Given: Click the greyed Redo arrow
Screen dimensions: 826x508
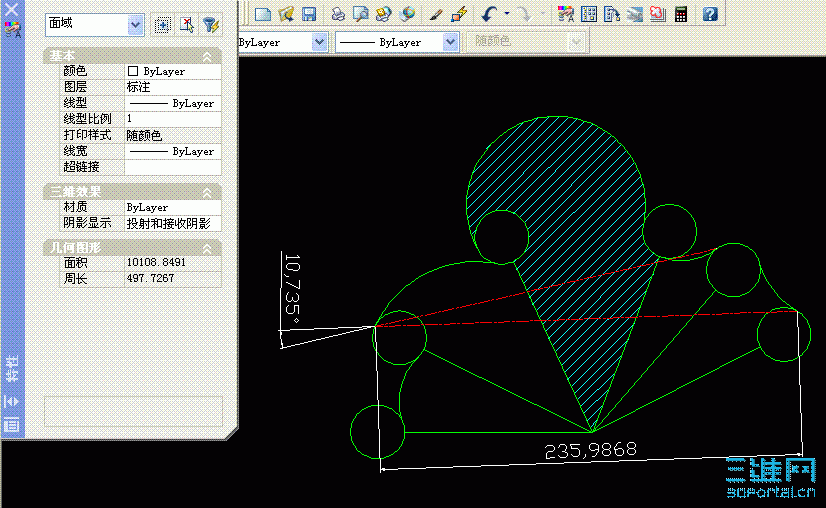Looking at the screenshot, I should 524,14.
